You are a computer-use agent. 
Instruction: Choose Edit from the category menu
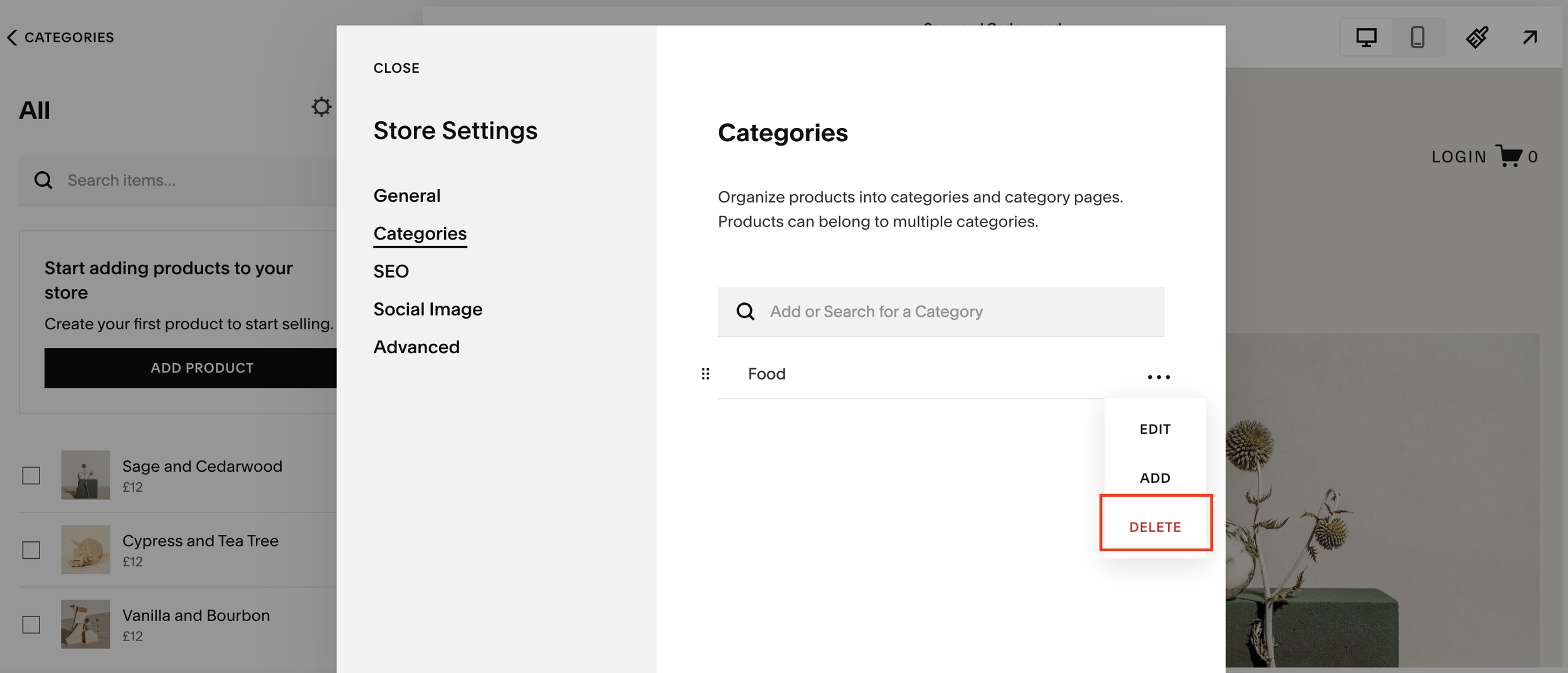(x=1155, y=429)
